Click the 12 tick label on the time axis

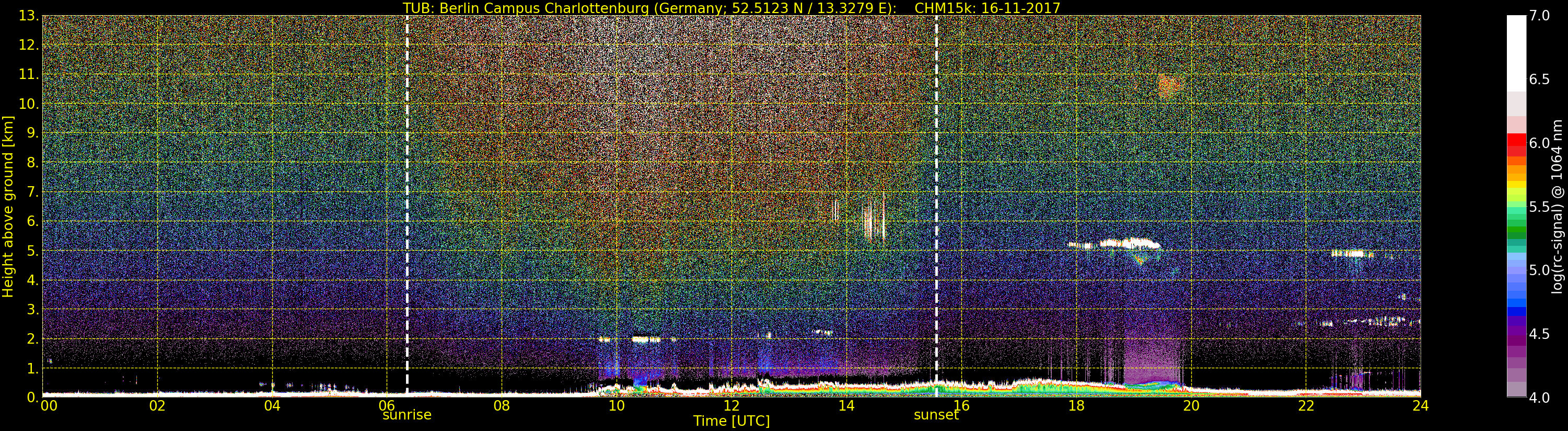point(731,406)
